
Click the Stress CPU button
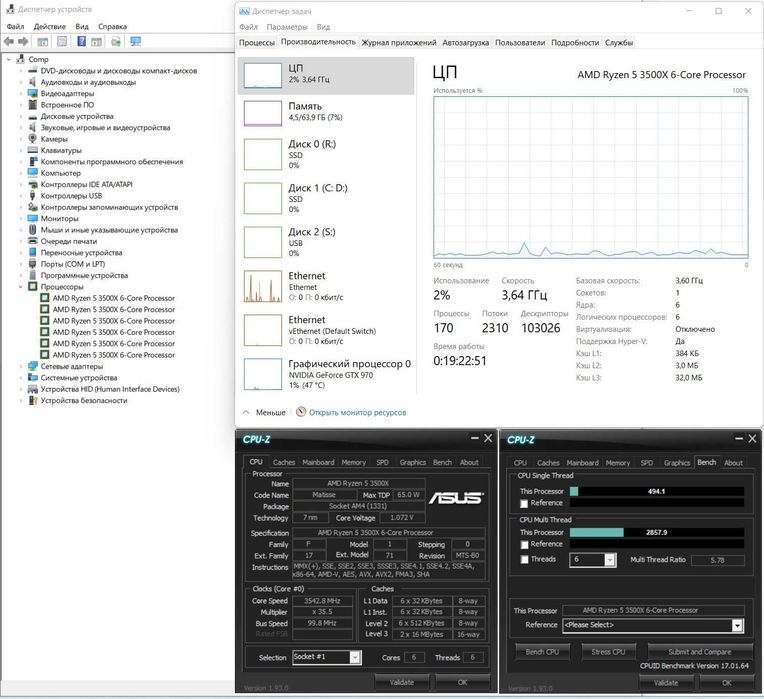(608, 652)
